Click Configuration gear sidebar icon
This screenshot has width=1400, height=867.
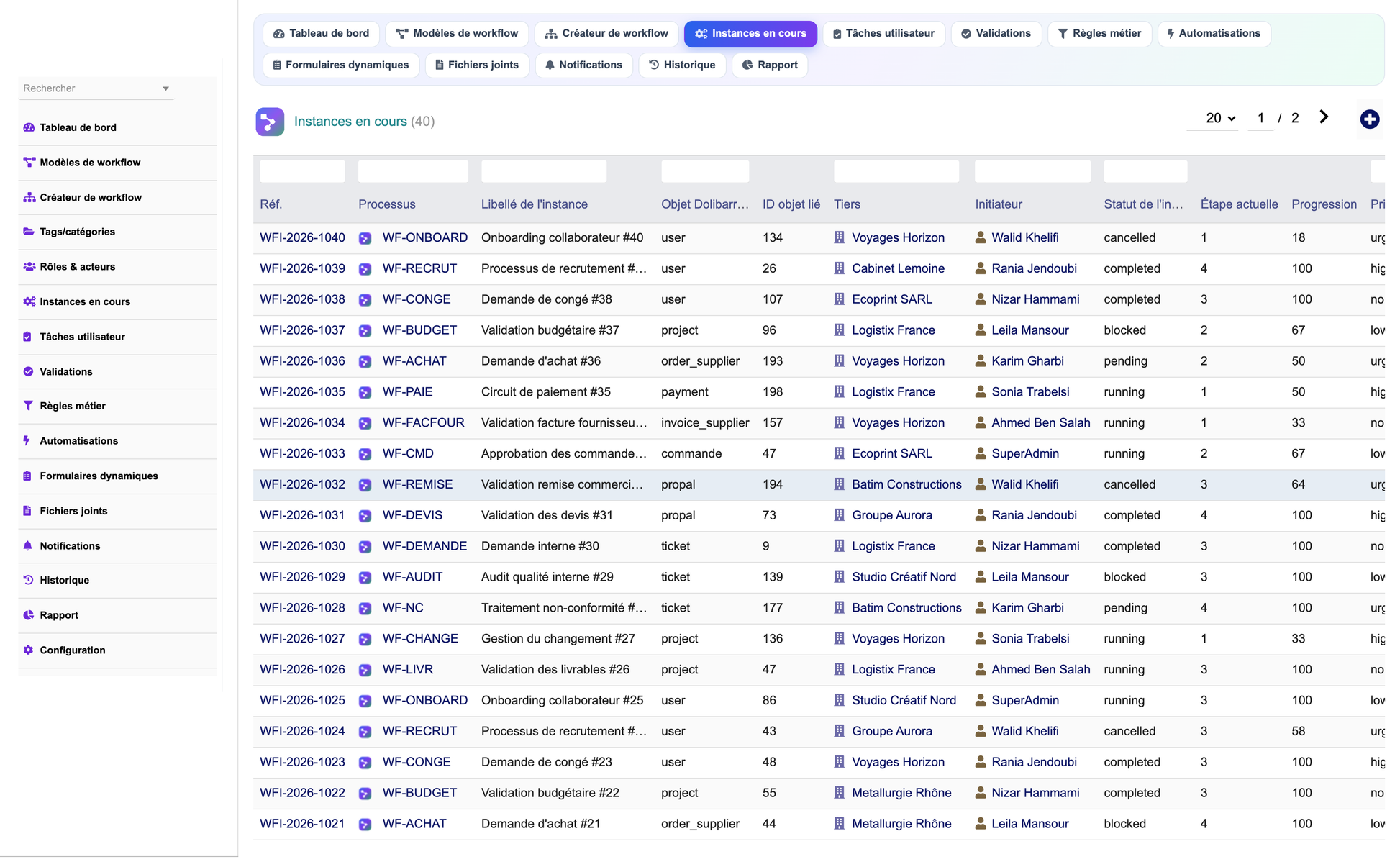coord(28,650)
